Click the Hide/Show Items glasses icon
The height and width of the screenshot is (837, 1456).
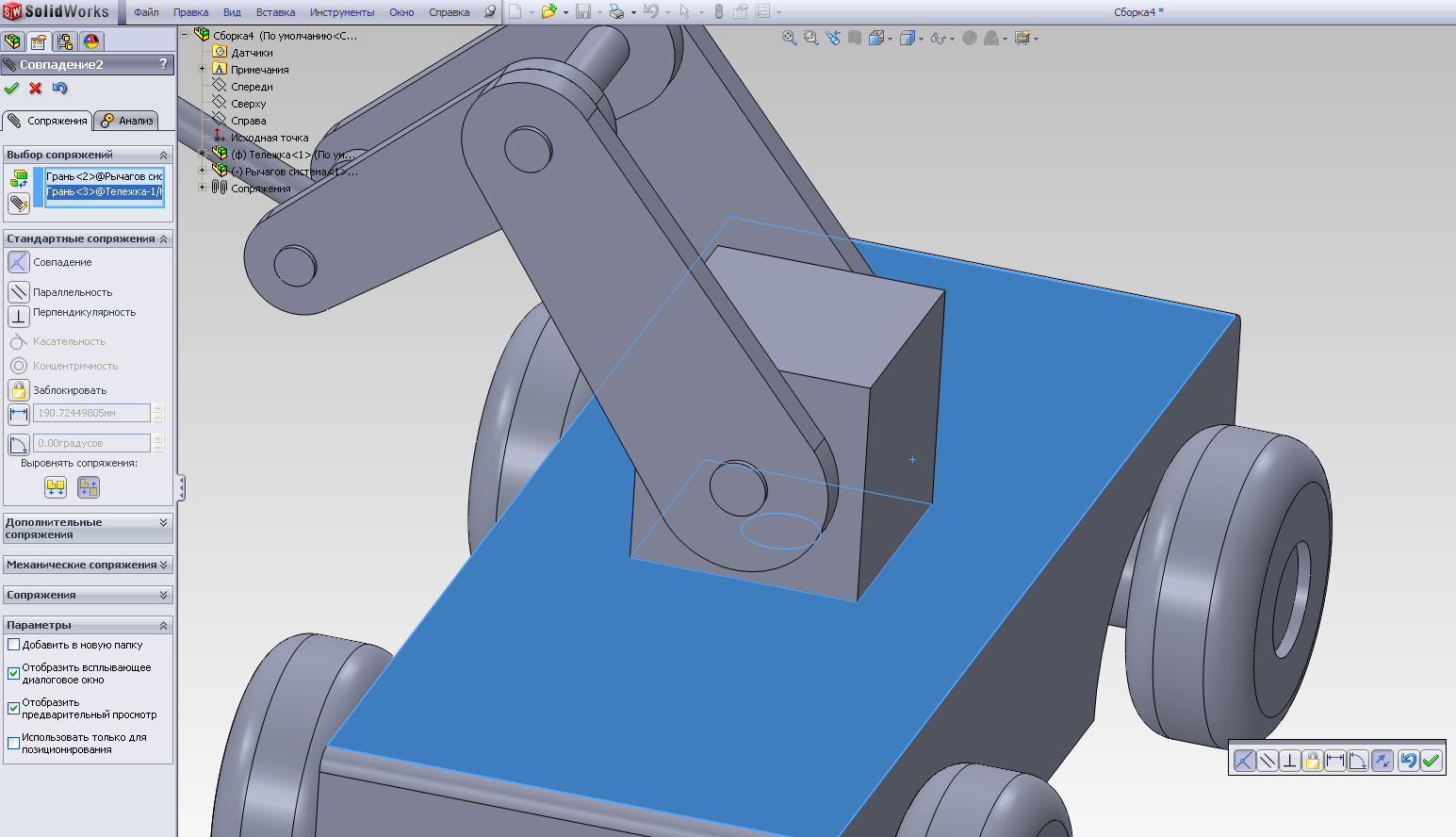[938, 39]
